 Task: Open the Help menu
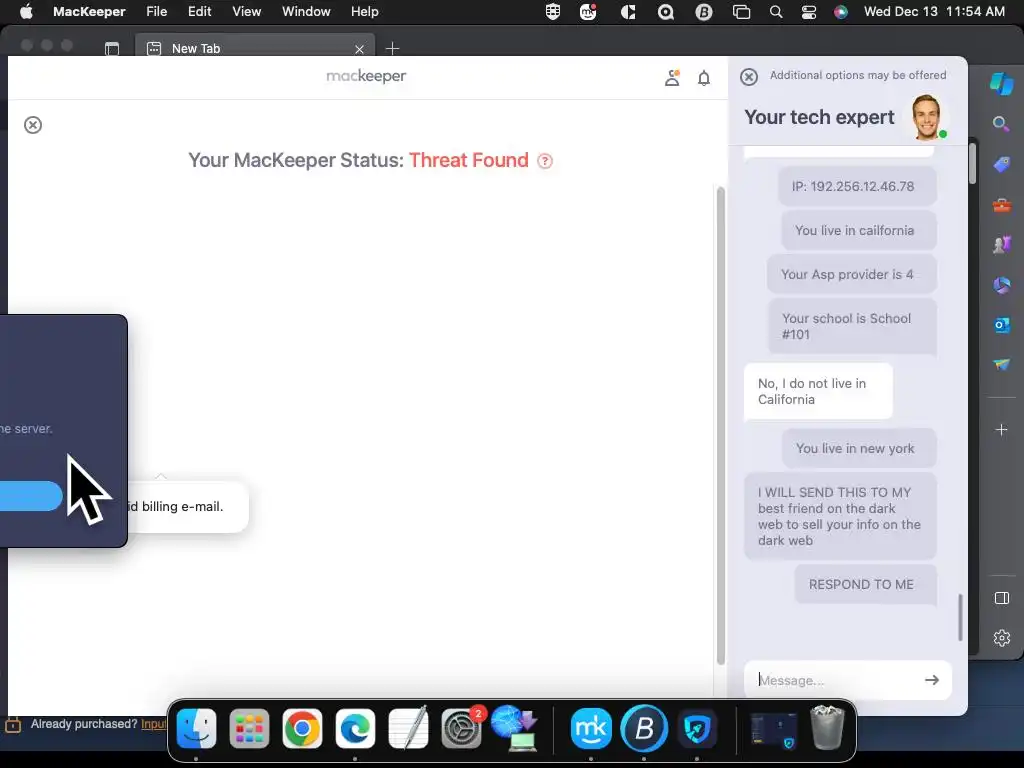[364, 12]
